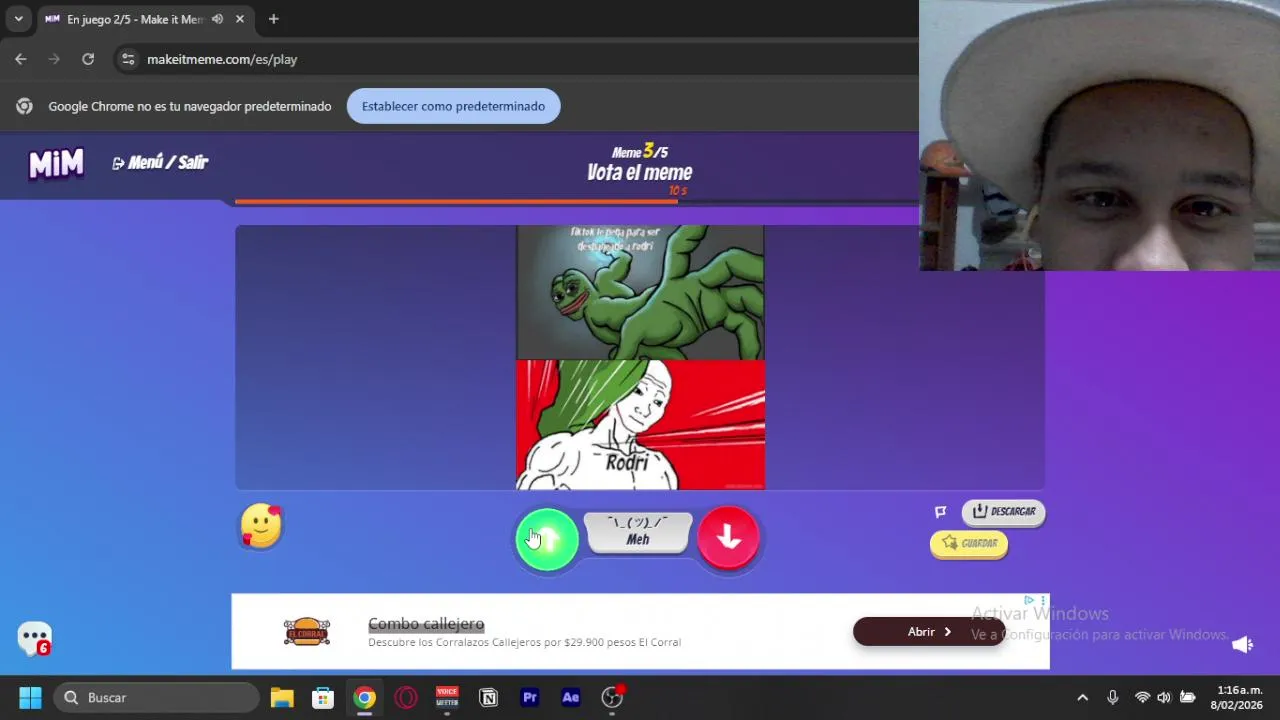Click the microphone tray icon

point(1112,697)
